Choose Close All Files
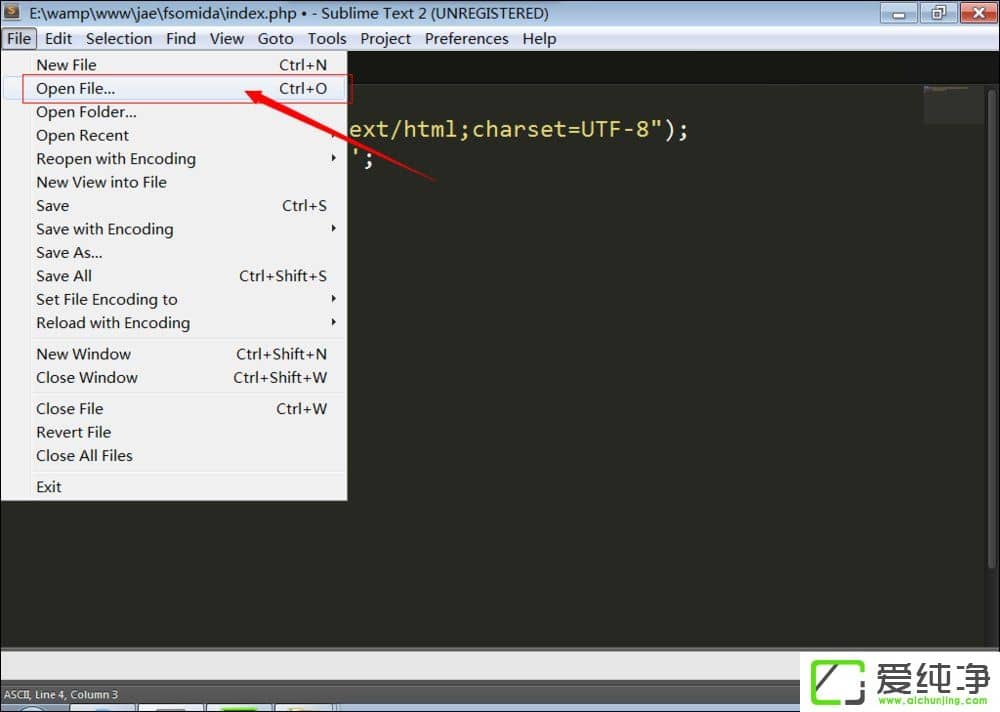Screen dimensions: 1000x712 [x=84, y=455]
